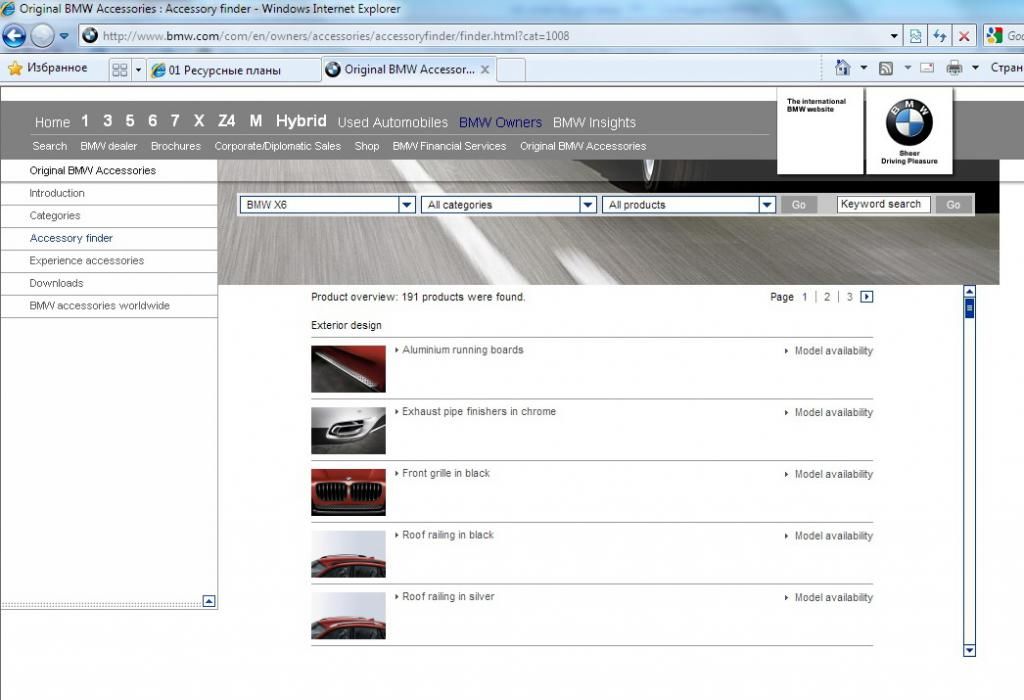Click the address bar URL field
Viewport: 1024px width, 700px height.
[x=483, y=36]
